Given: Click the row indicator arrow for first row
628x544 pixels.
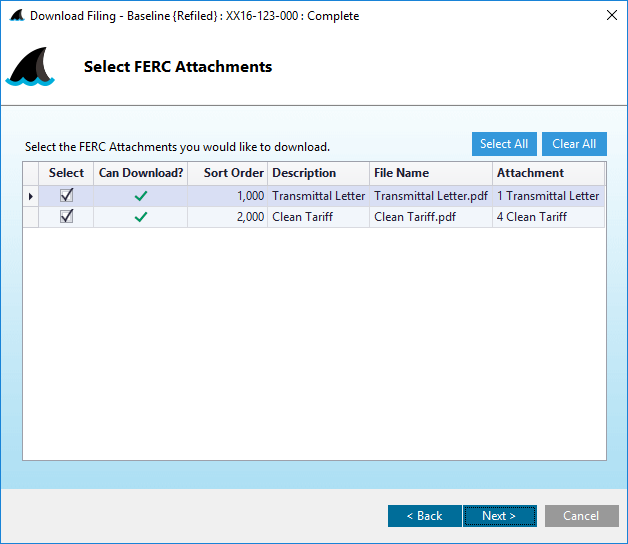Looking at the screenshot, I should point(31,196).
